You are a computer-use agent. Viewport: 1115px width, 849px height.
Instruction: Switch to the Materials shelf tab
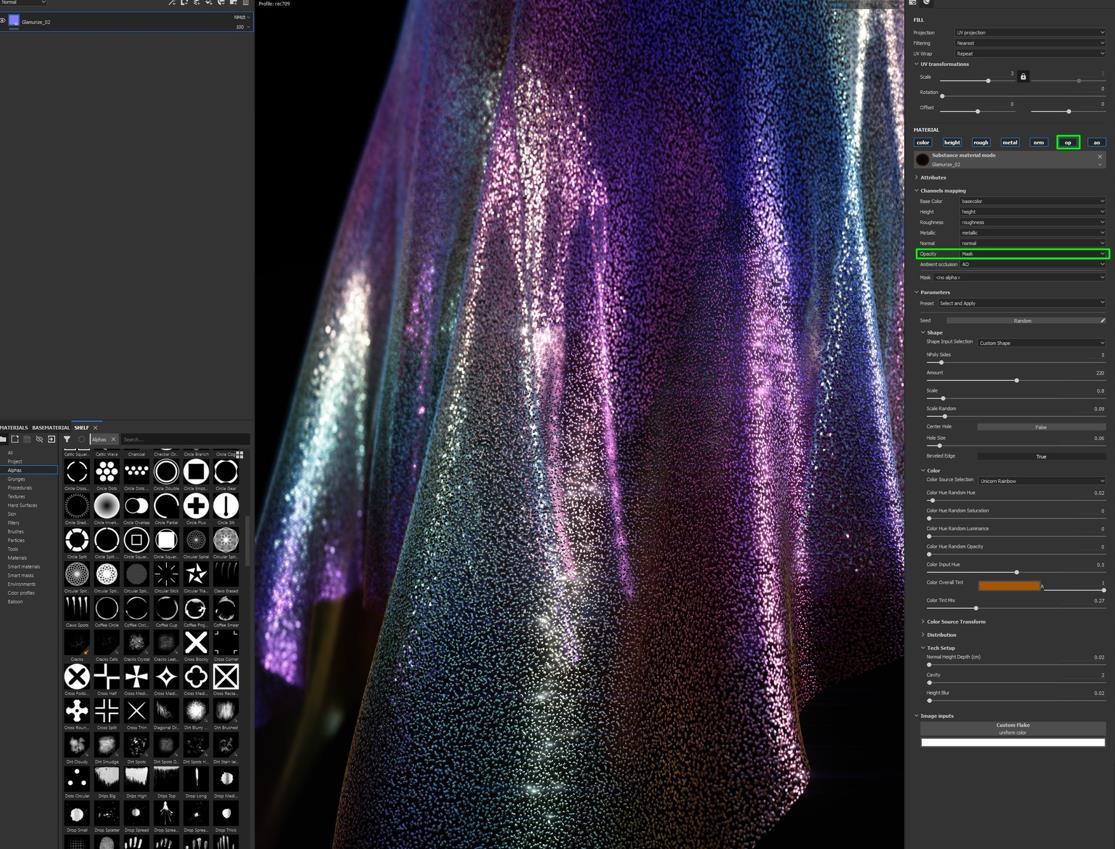click(13, 428)
